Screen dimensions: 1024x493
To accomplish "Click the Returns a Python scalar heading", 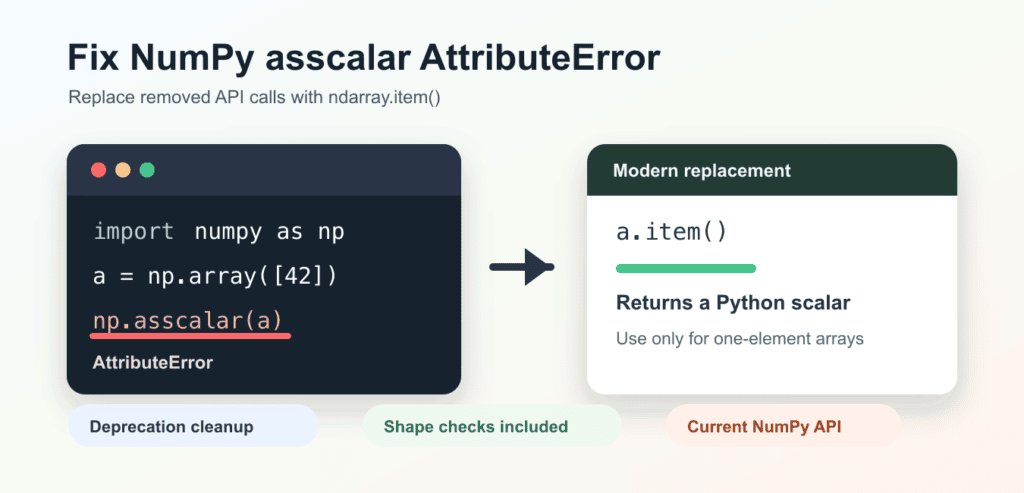I will 733,304.
